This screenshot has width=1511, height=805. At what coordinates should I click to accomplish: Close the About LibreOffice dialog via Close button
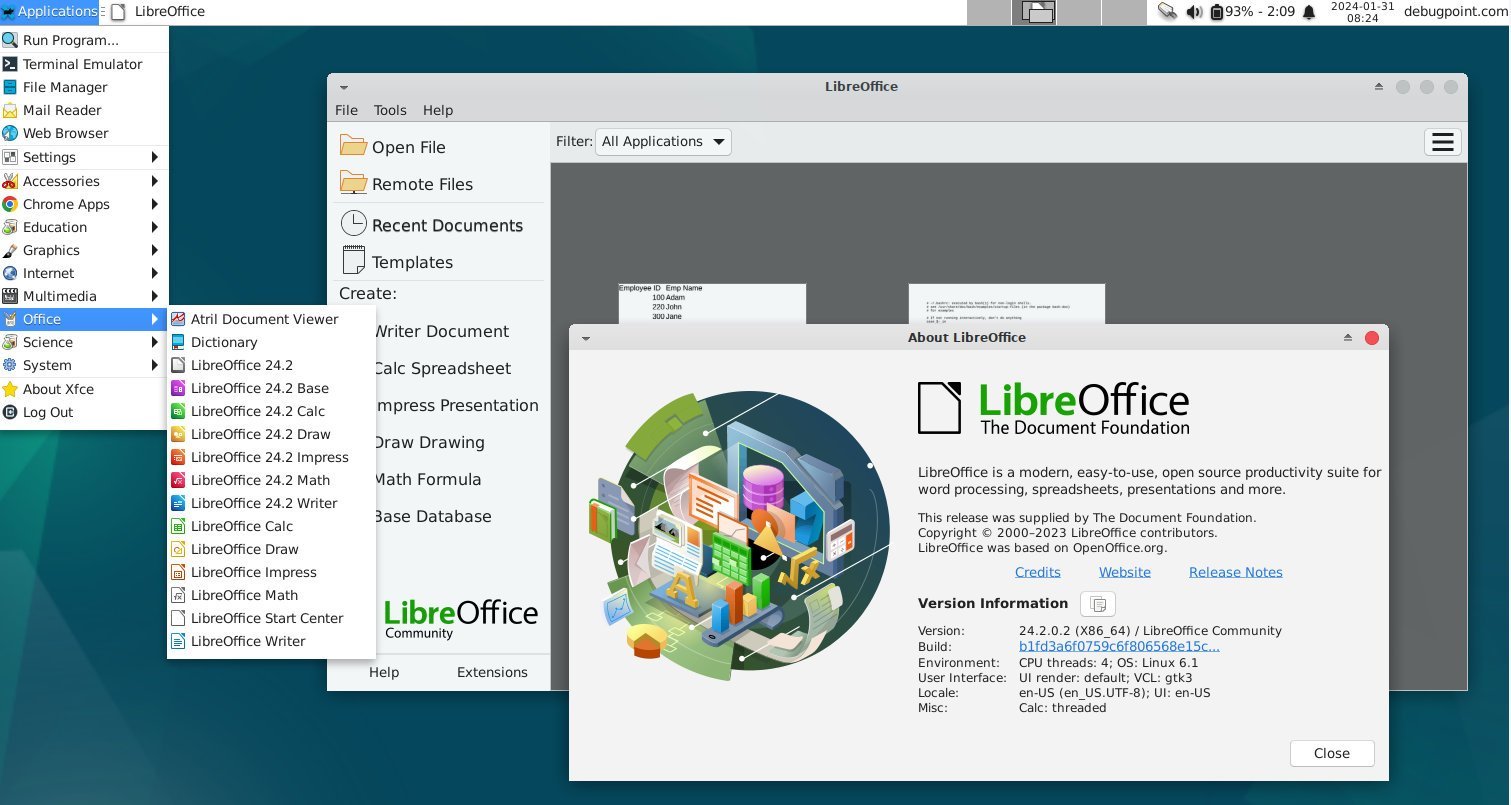tap(1332, 753)
